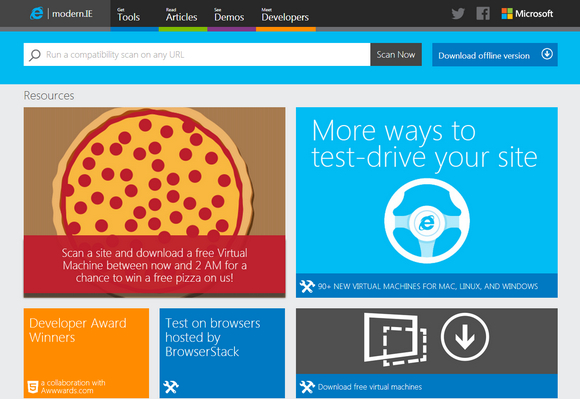Click the Internet Explorer logo icon

tap(37, 14)
